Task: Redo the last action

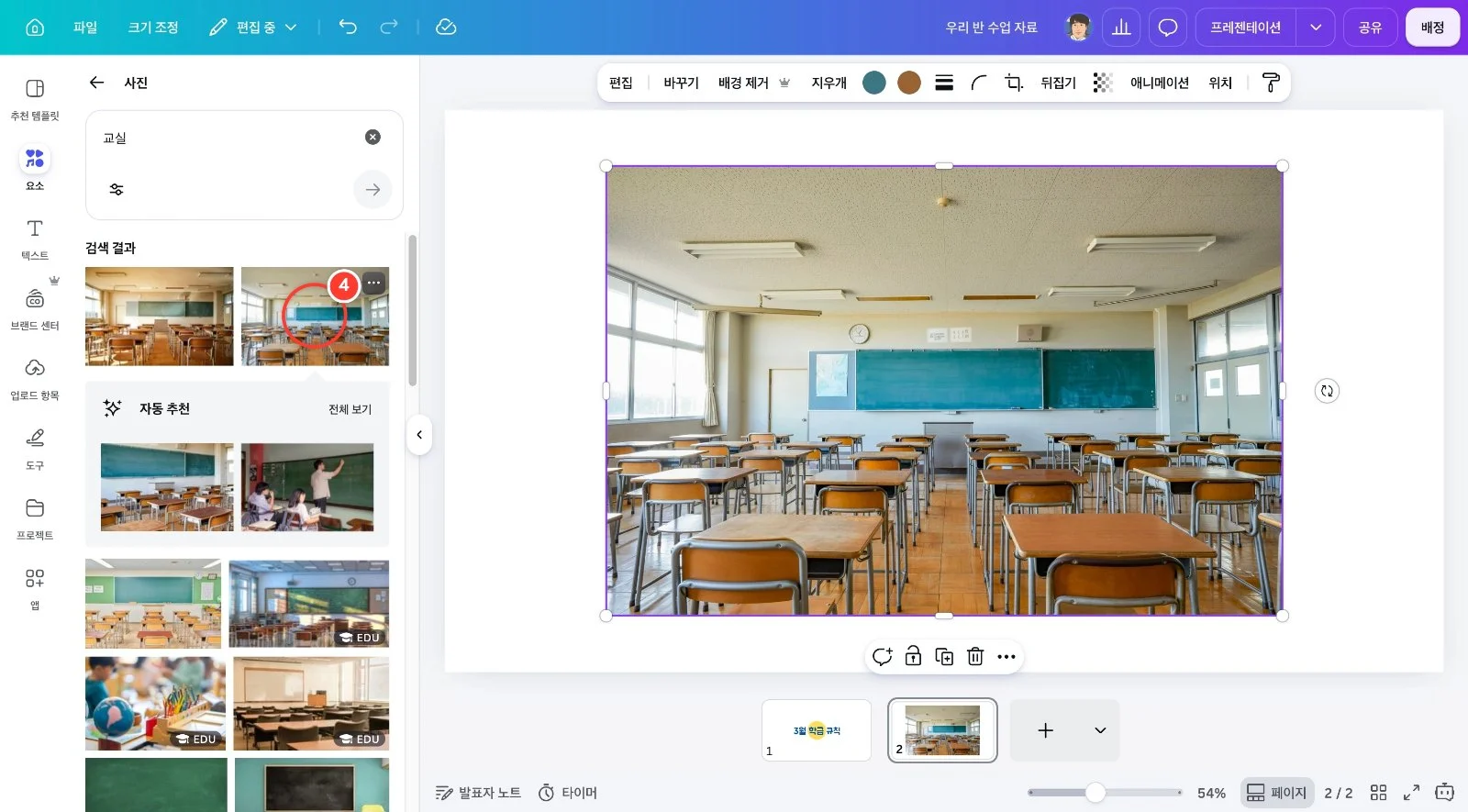Action: tap(389, 27)
